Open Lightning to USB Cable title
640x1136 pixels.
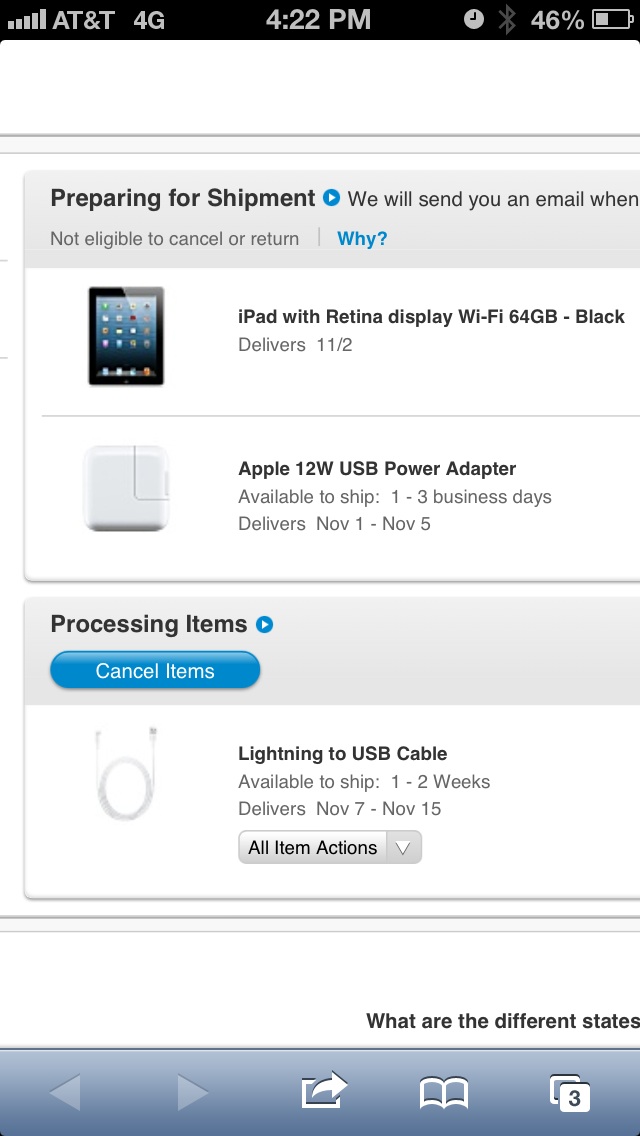pyautogui.click(x=343, y=753)
